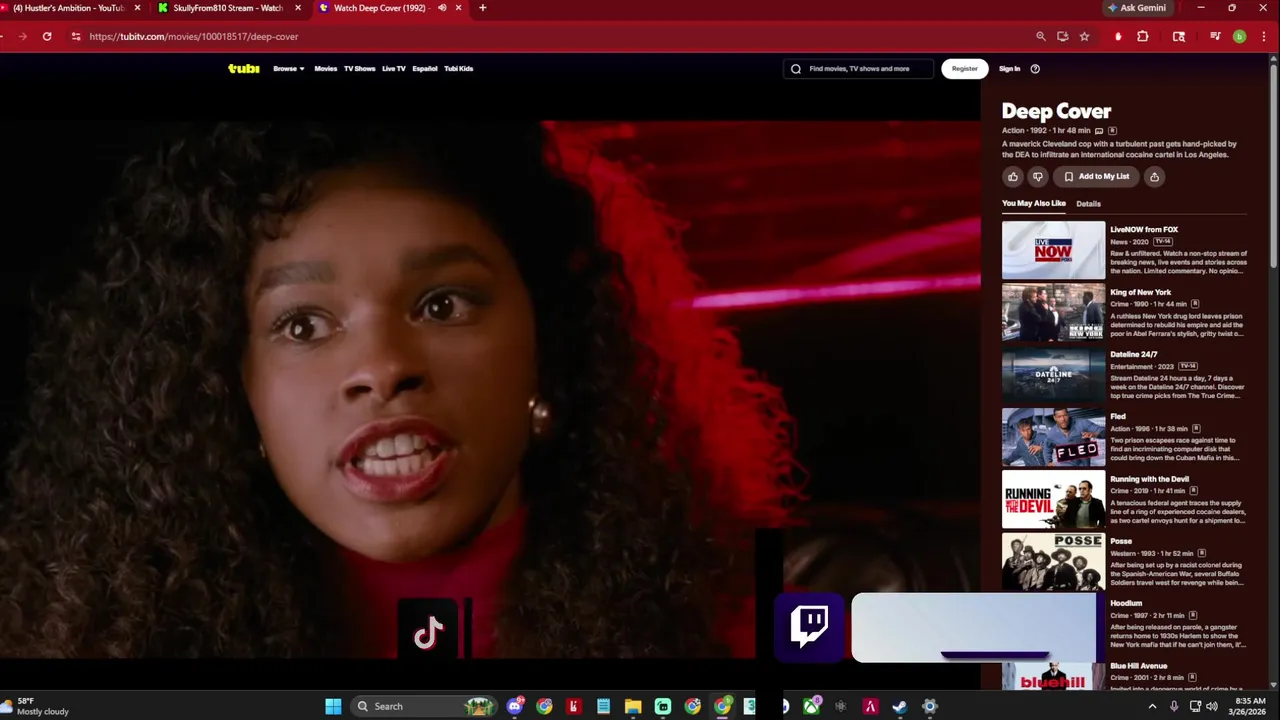This screenshot has height=720, width=1280.
Task: Click the site info icon in address bar
Action: [75, 36]
